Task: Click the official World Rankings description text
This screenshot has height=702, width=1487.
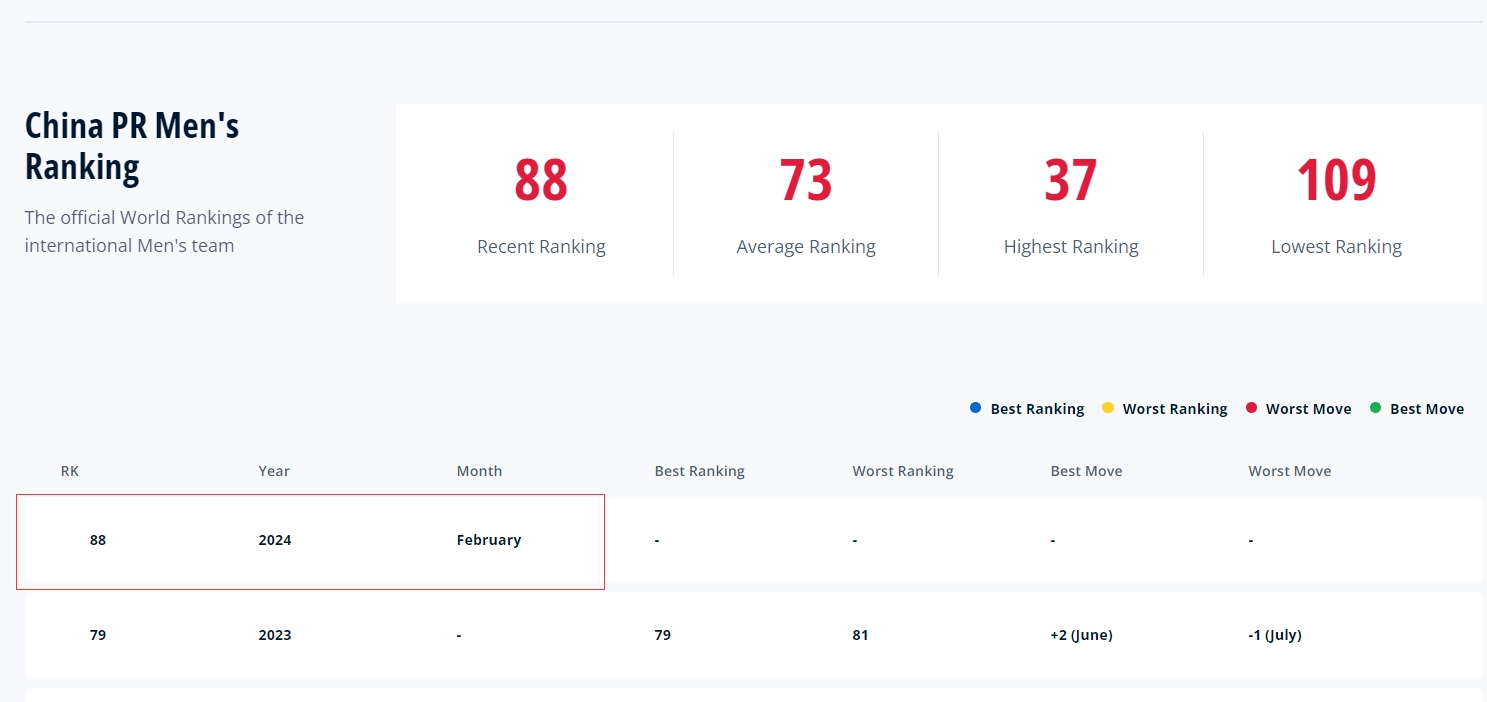Action: (x=164, y=231)
